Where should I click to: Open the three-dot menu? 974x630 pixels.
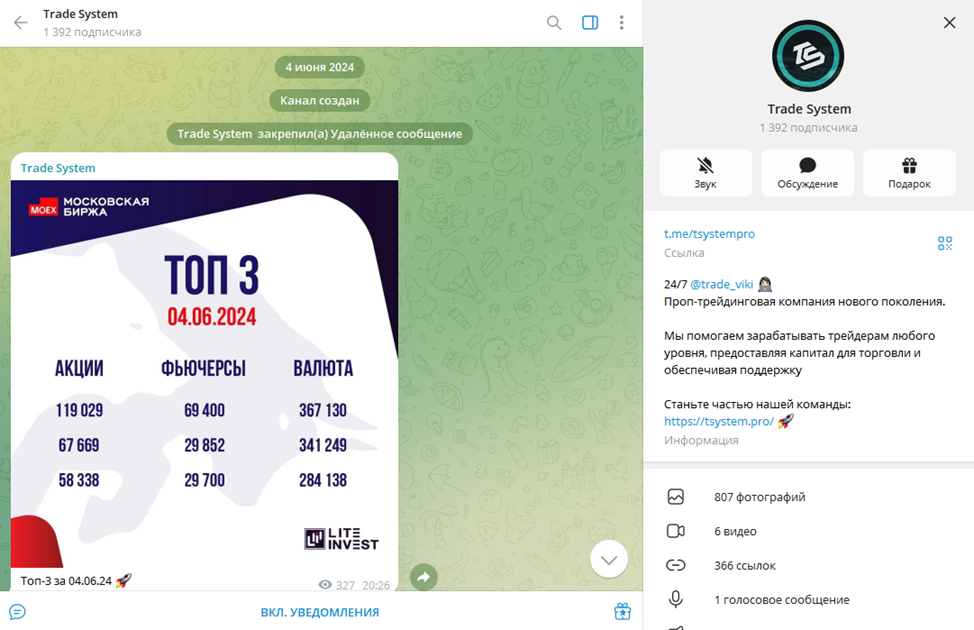coord(621,21)
